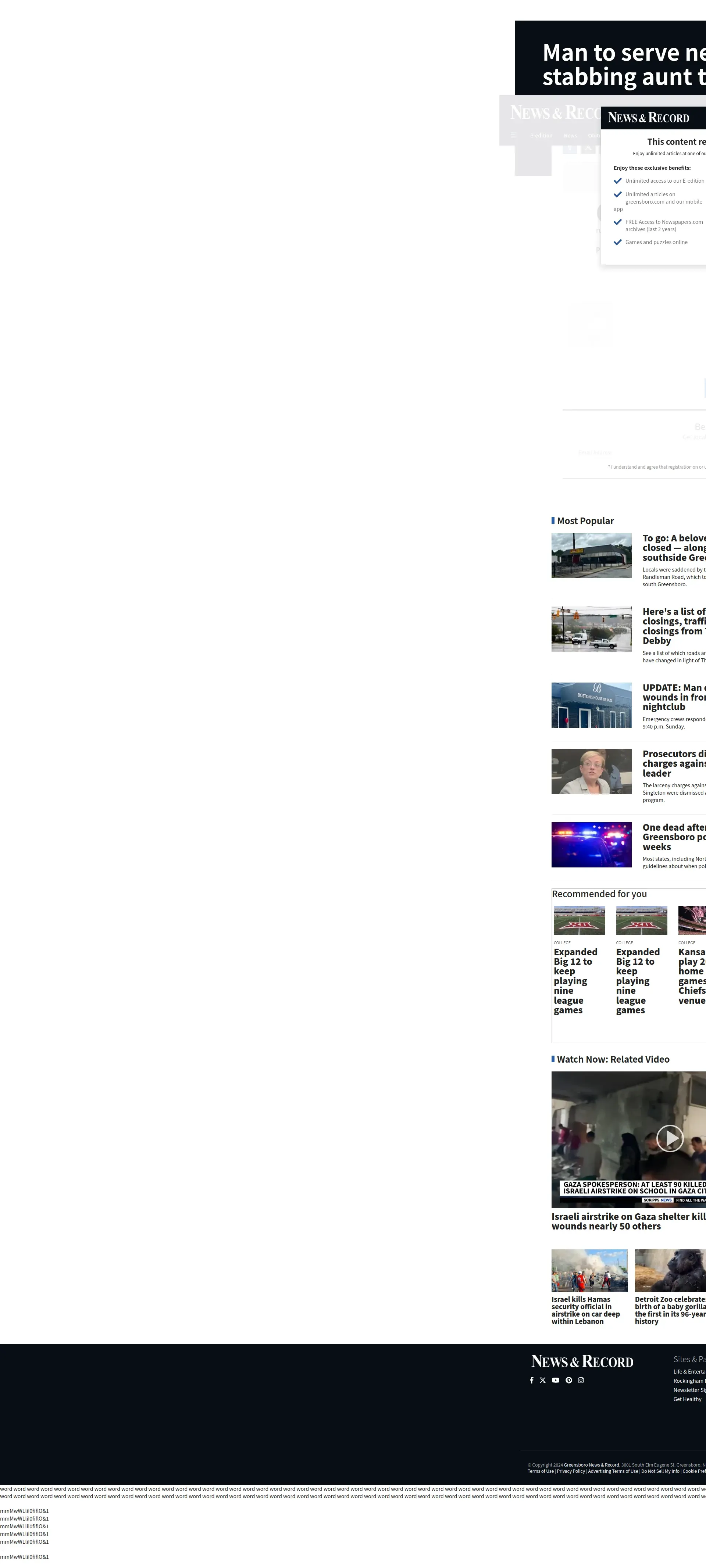Open the police lights story thumbnail

click(x=592, y=845)
